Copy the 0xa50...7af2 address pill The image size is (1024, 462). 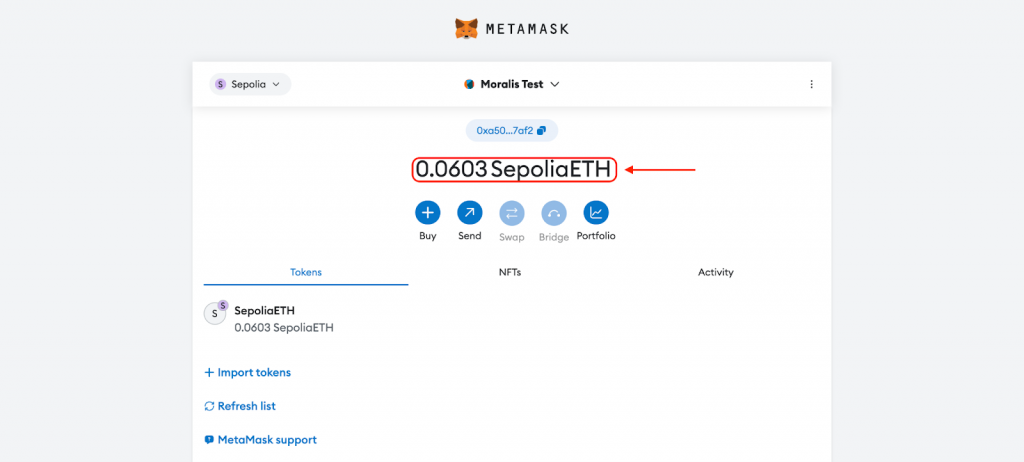tap(512, 131)
